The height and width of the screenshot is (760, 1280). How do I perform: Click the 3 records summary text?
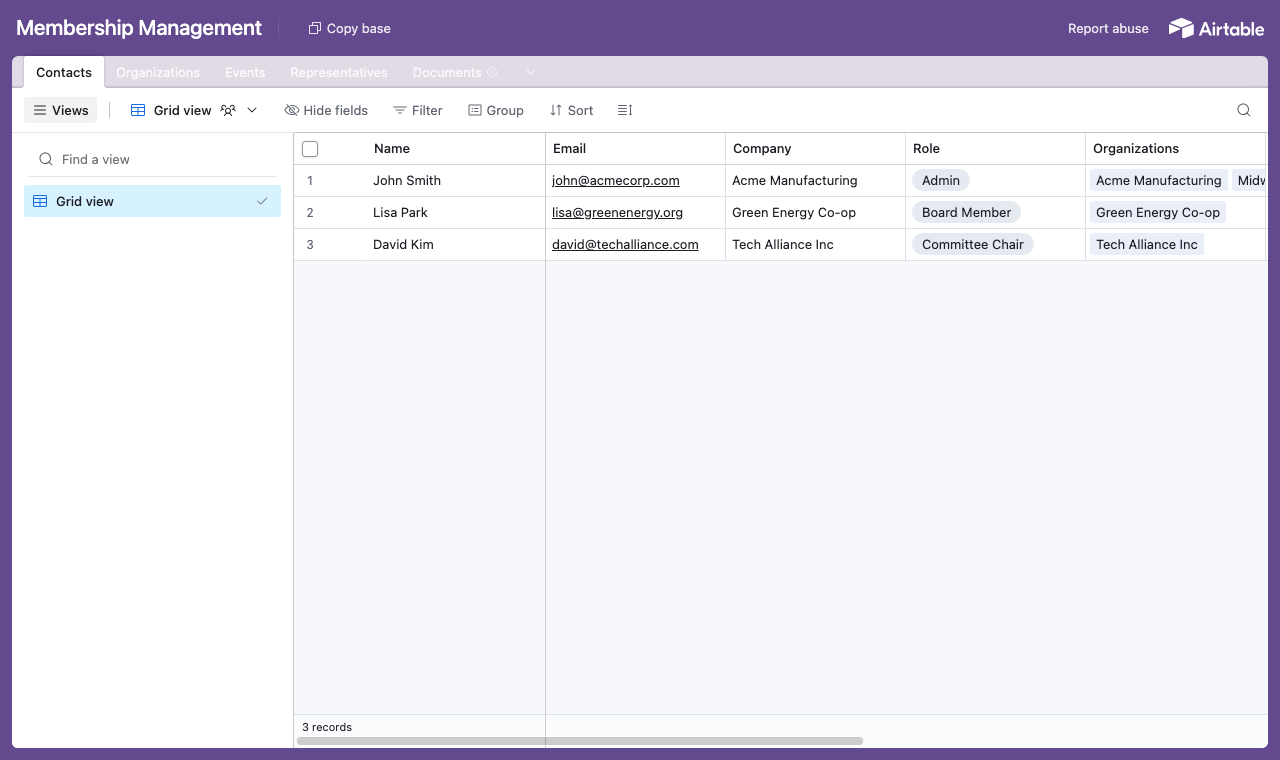(x=327, y=727)
